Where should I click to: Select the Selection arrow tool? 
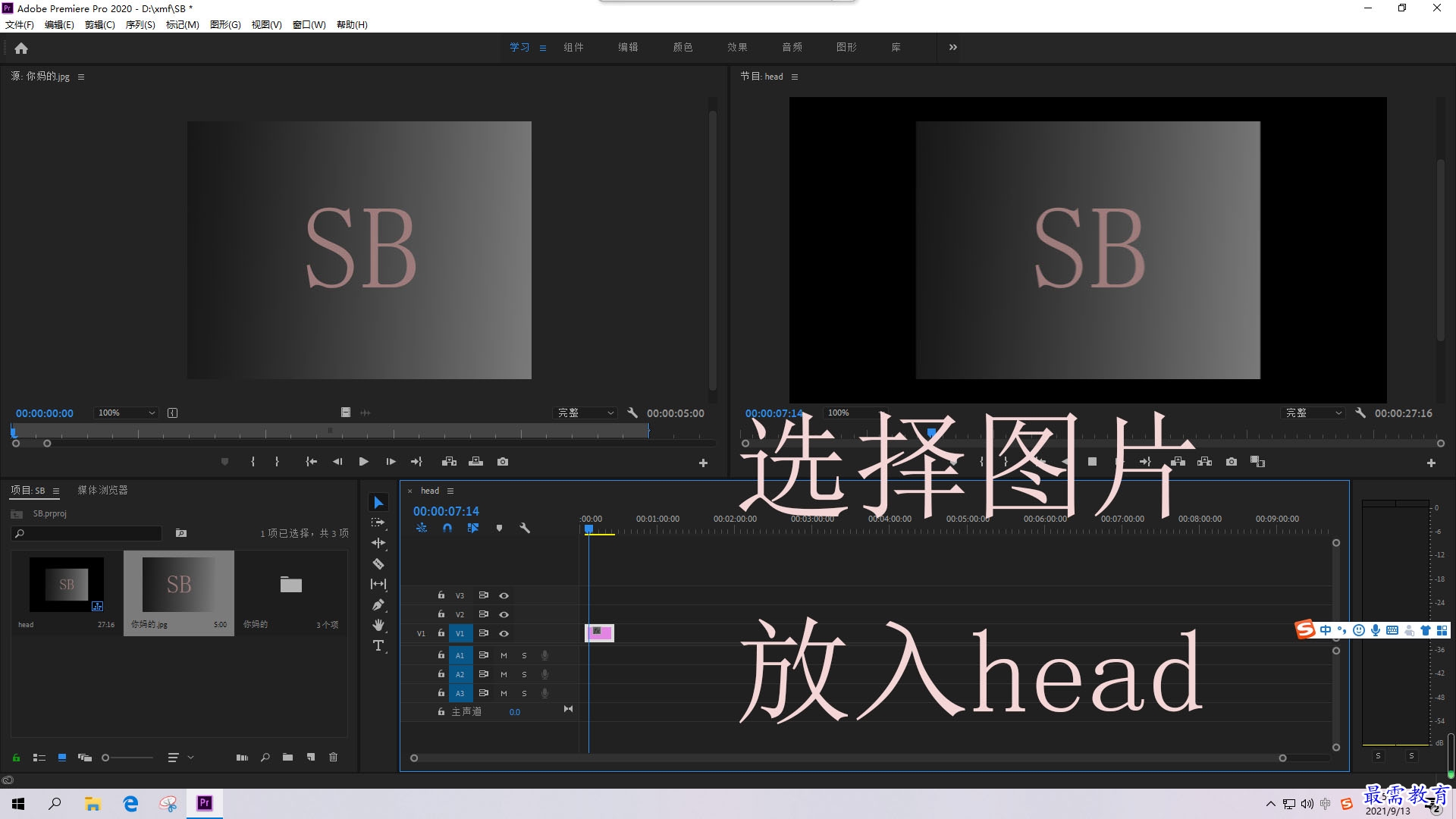click(x=378, y=503)
